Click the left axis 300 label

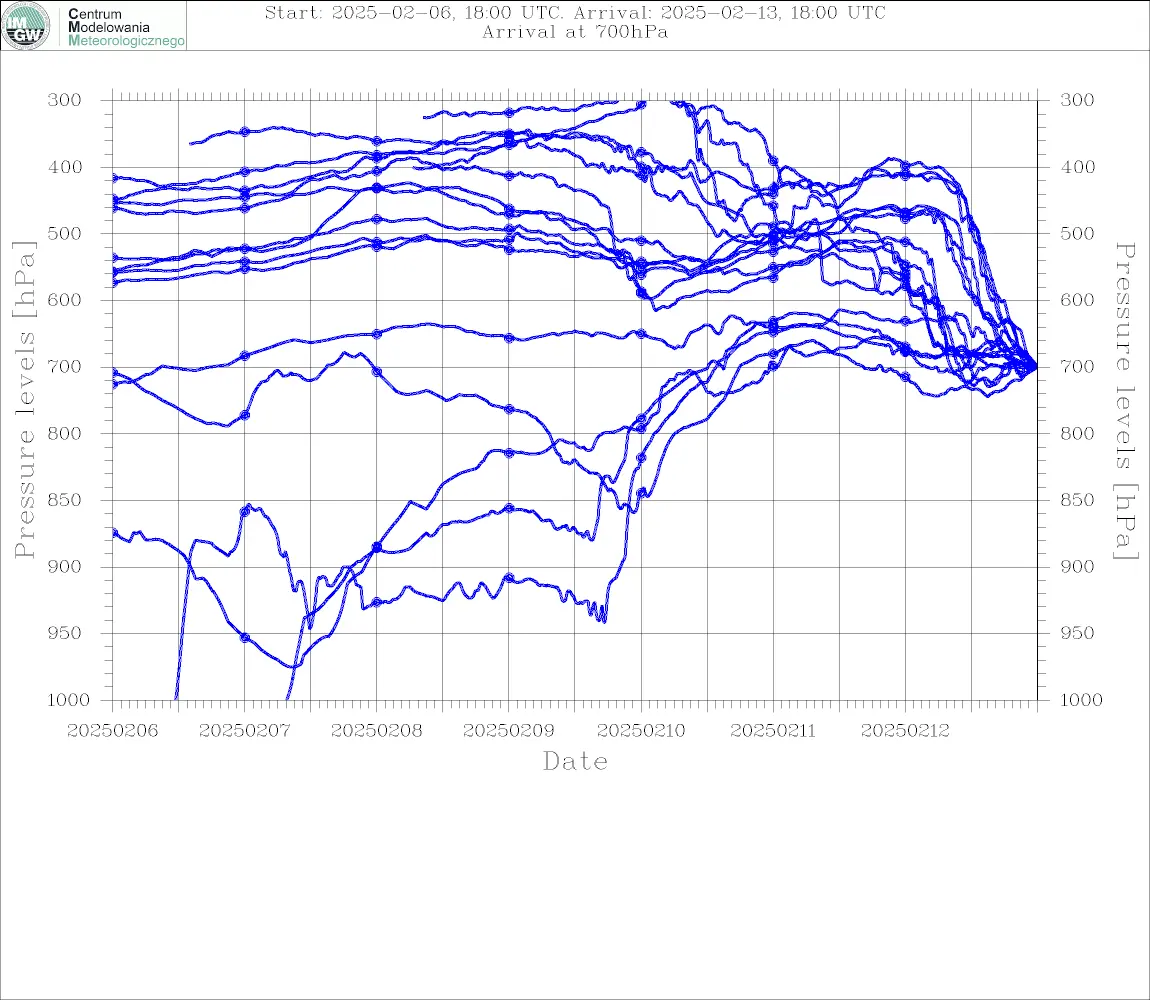pos(65,100)
